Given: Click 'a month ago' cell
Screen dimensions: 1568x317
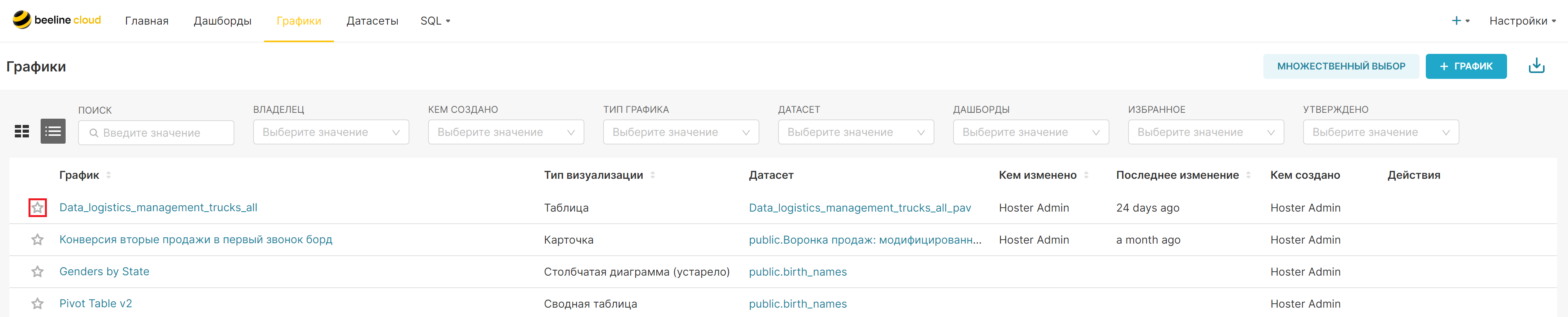Looking at the screenshot, I should 1148,240.
